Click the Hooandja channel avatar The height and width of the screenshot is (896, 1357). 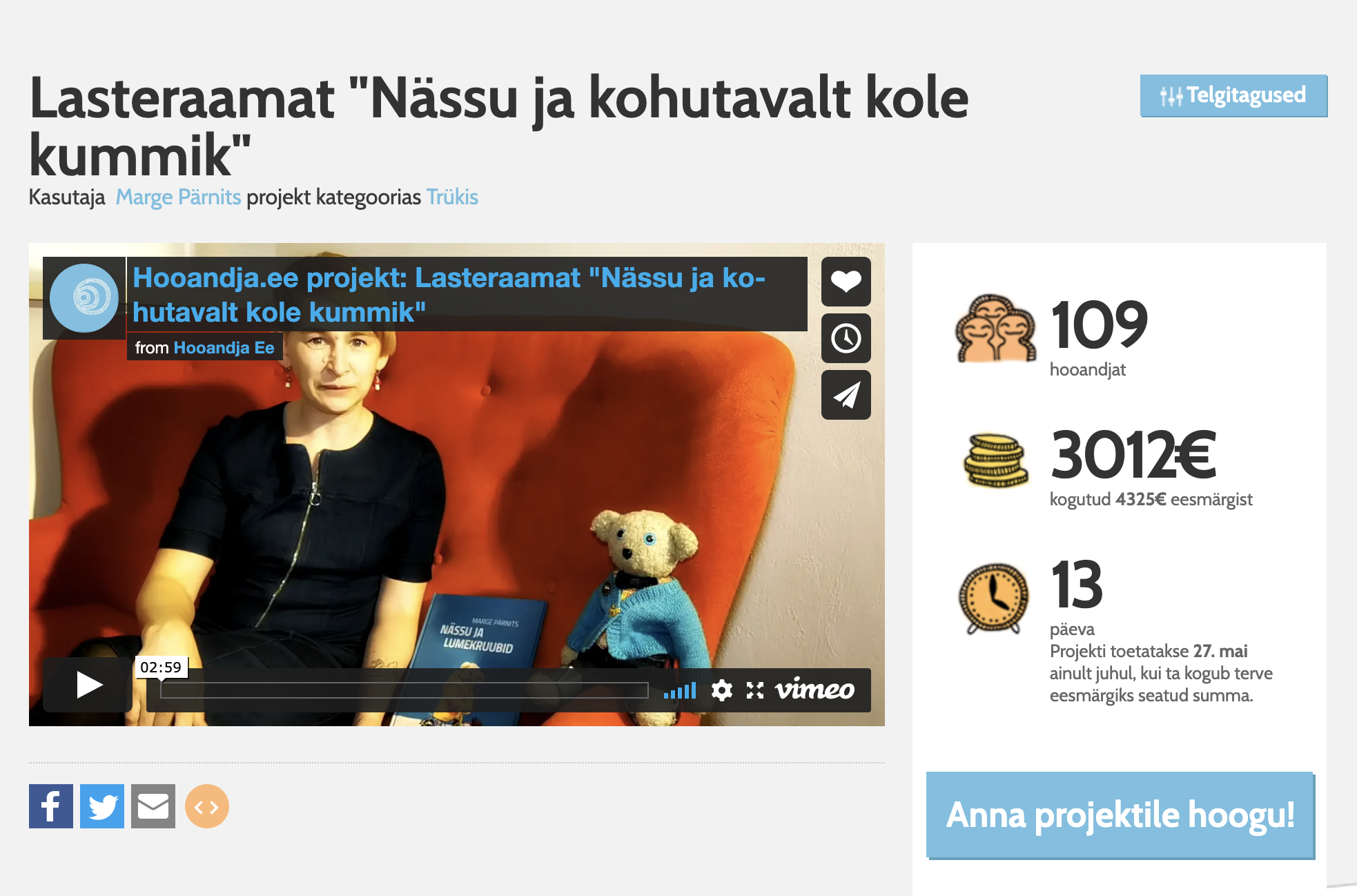coord(84,298)
